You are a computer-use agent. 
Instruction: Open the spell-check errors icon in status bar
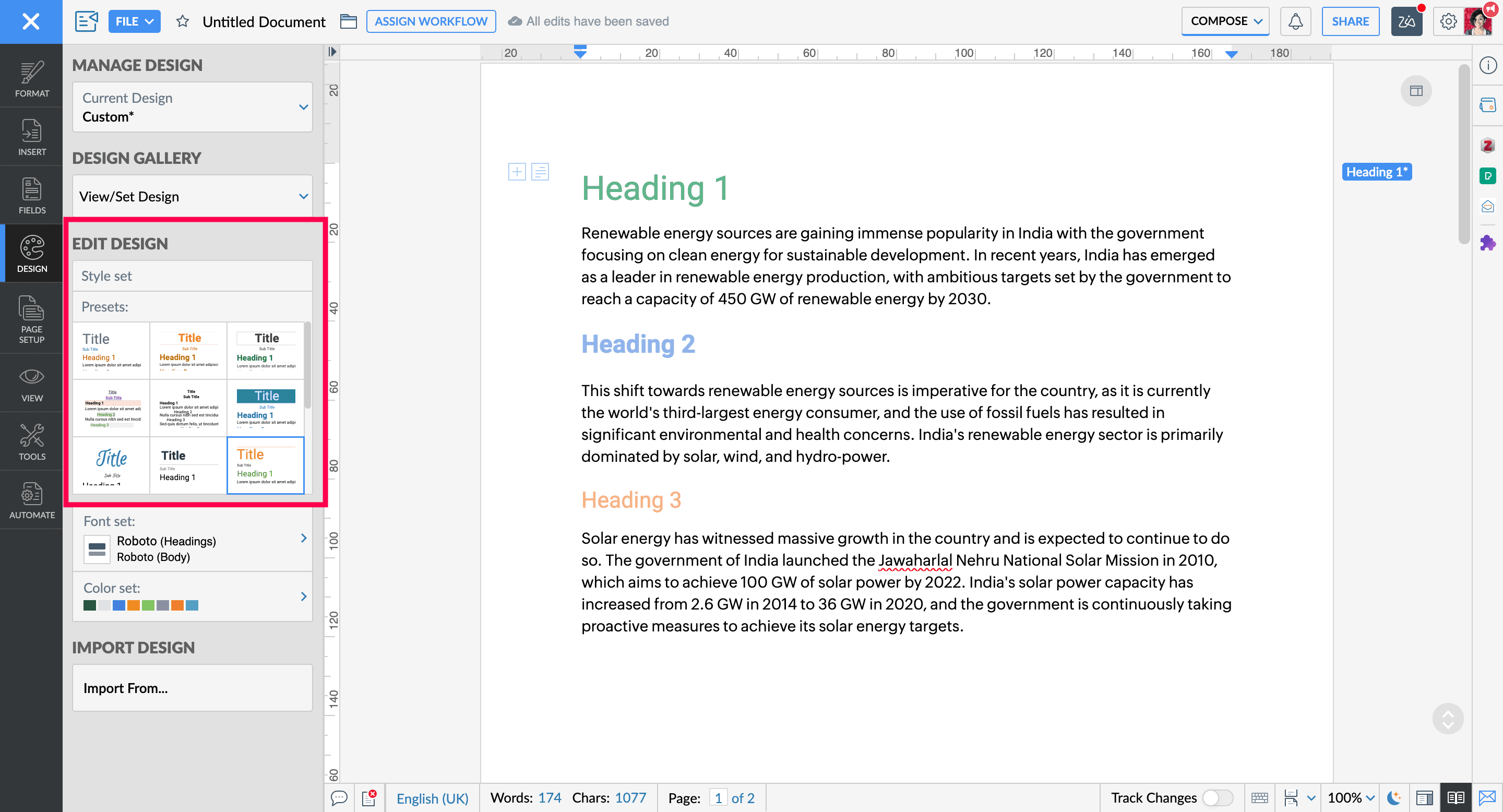point(369,797)
